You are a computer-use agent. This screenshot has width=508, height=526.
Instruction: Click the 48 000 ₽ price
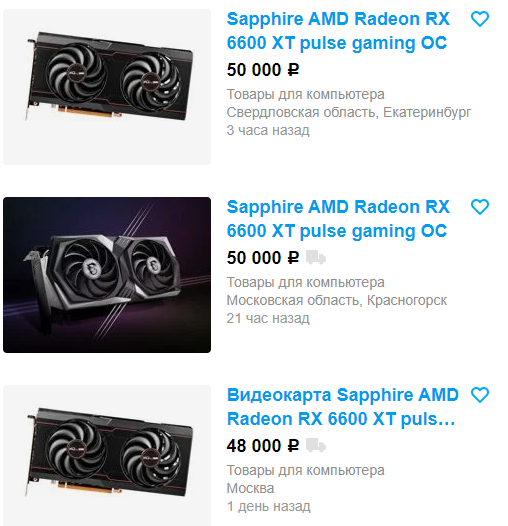point(263,446)
